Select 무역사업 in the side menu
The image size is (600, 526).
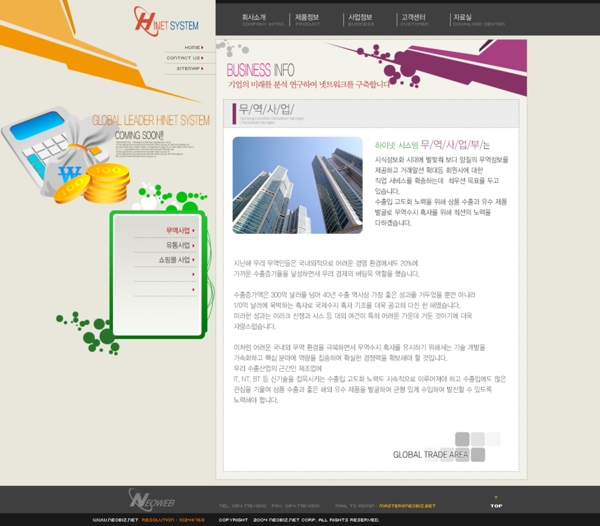click(177, 230)
